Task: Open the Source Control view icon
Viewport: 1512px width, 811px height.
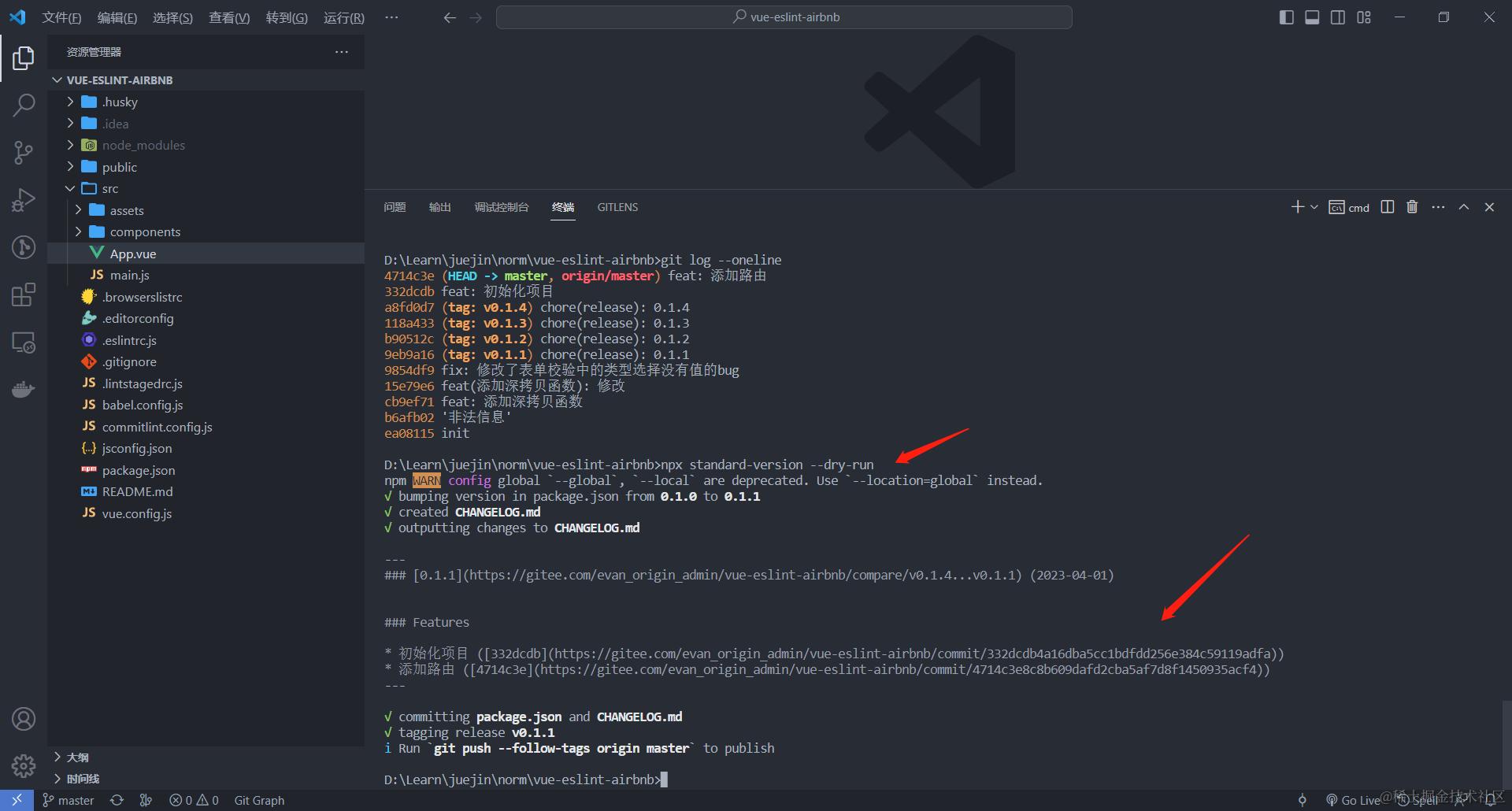Action: tap(24, 153)
